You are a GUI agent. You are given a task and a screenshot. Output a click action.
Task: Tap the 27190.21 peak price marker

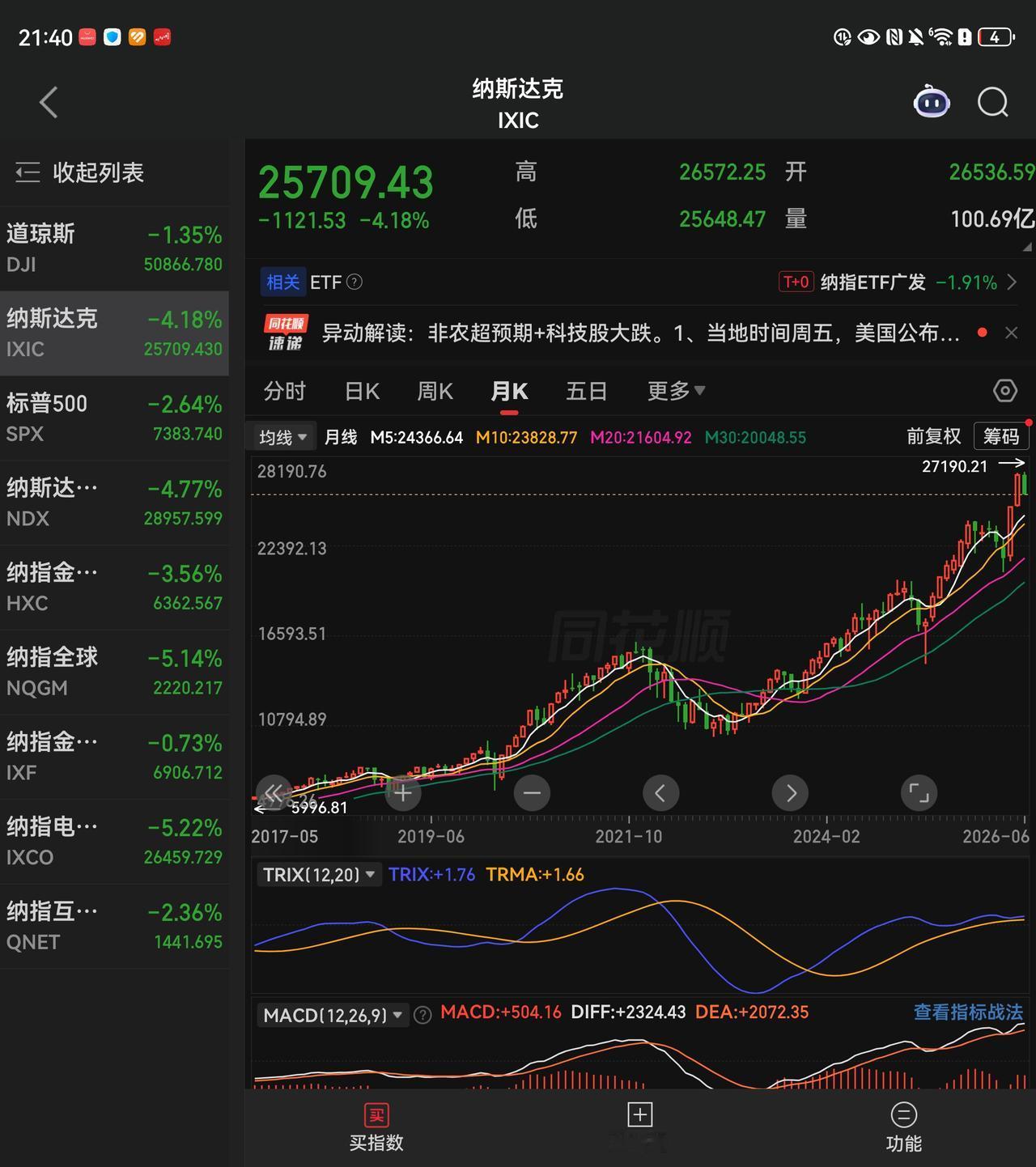pos(955,466)
